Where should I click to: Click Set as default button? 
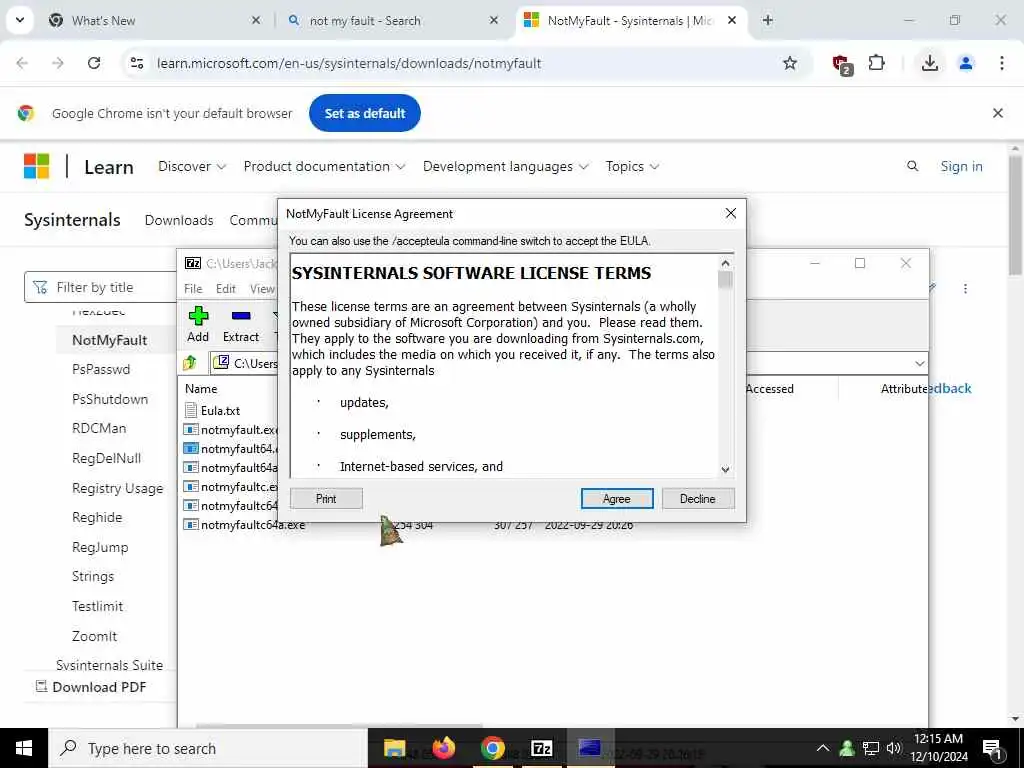point(365,113)
